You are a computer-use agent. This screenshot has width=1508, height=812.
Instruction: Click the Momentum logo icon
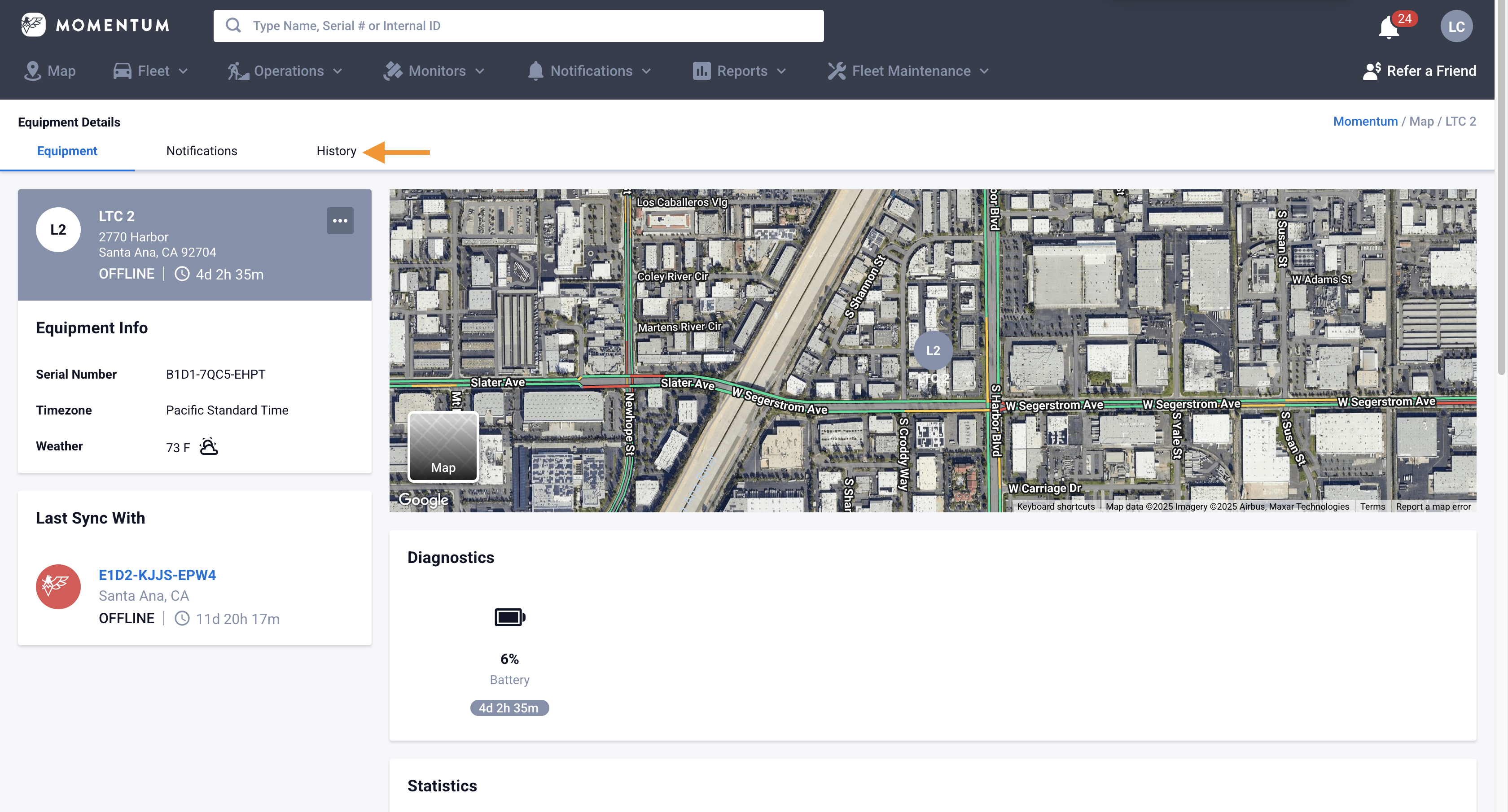click(x=33, y=25)
